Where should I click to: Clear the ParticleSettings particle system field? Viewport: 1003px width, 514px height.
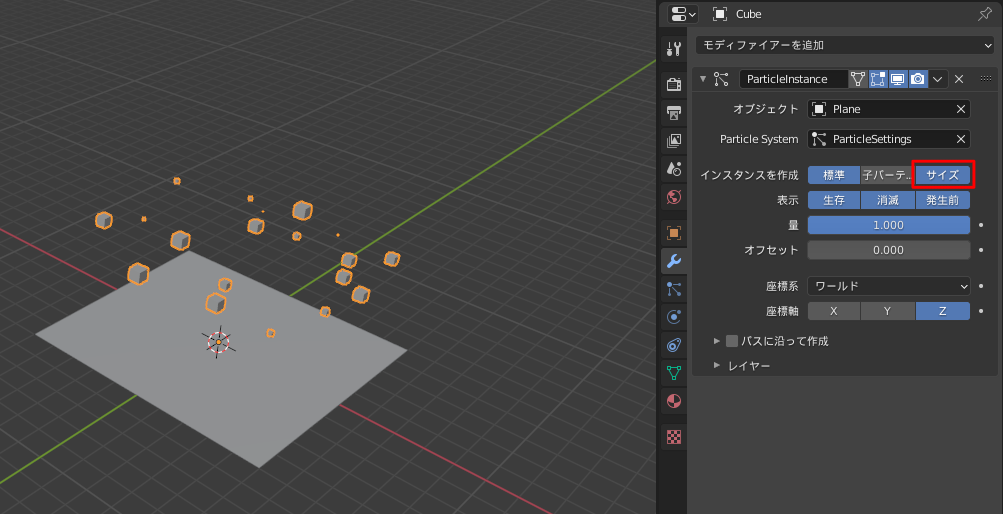coord(961,139)
